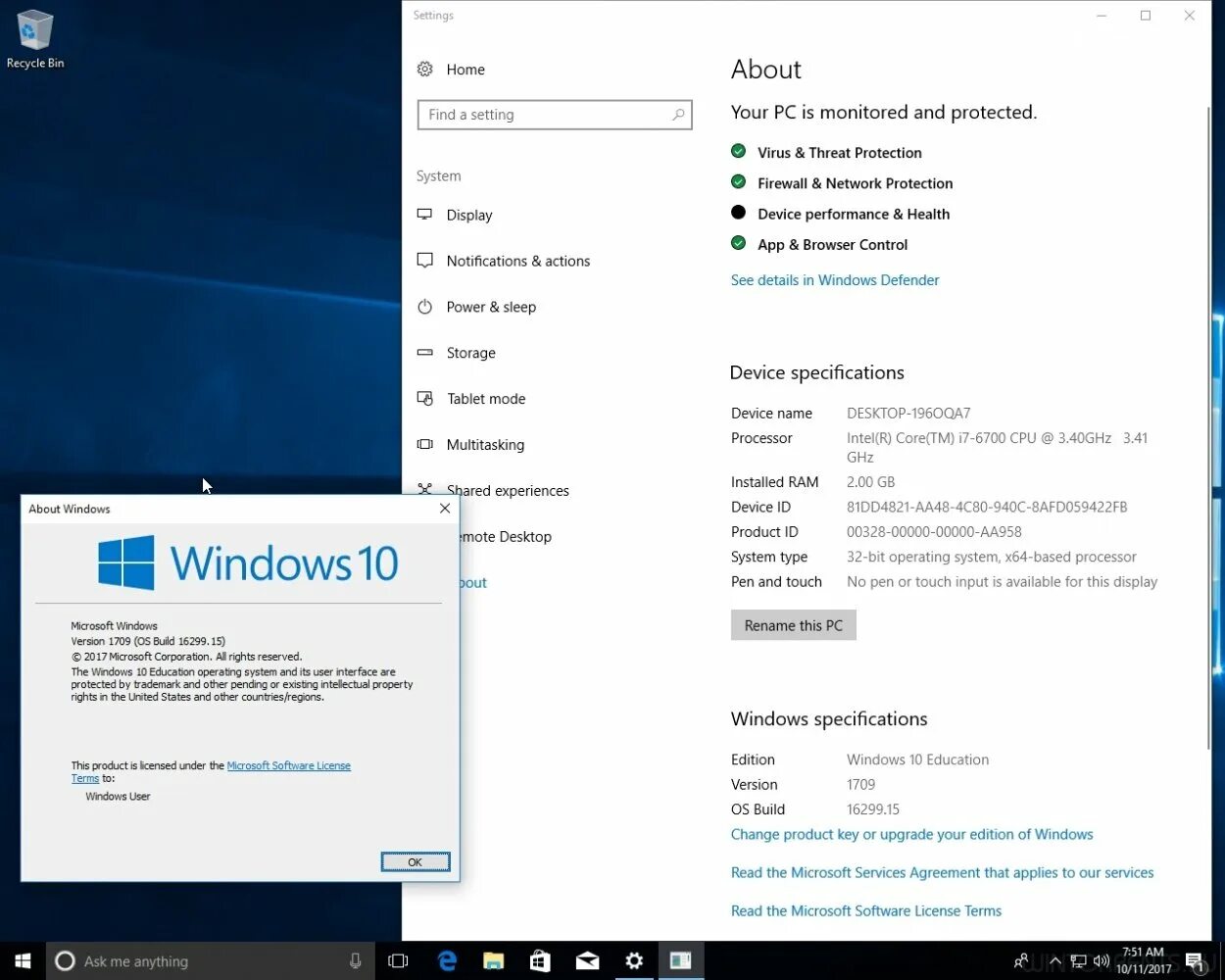1225x980 pixels.
Task: Click the edition text Windows 10 Education
Action: 917,759
